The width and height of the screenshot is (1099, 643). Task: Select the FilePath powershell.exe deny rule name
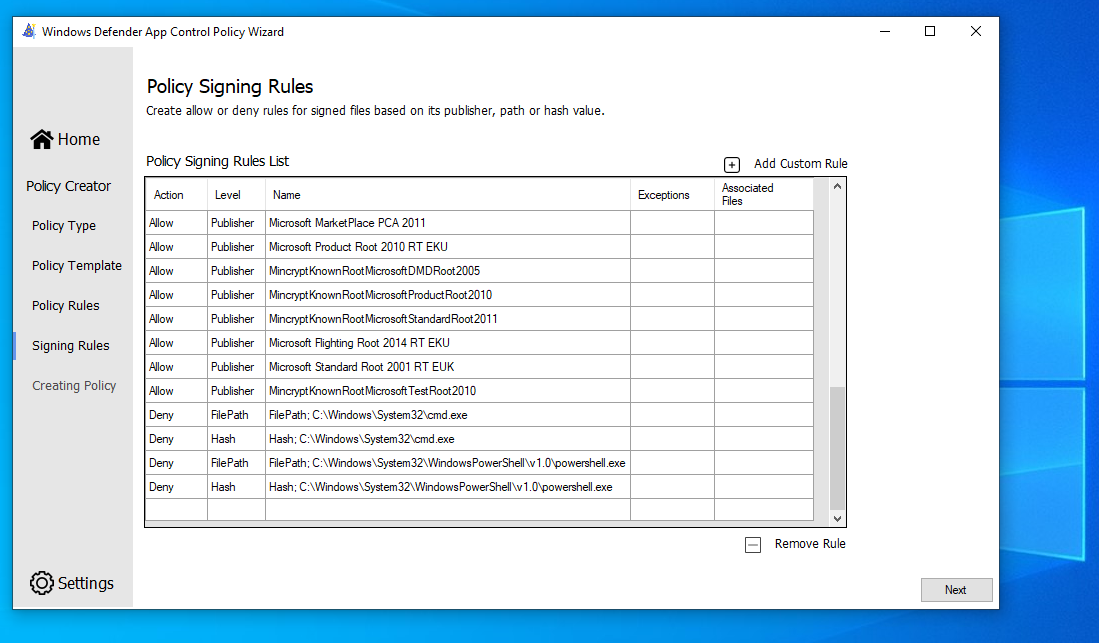click(x=447, y=463)
